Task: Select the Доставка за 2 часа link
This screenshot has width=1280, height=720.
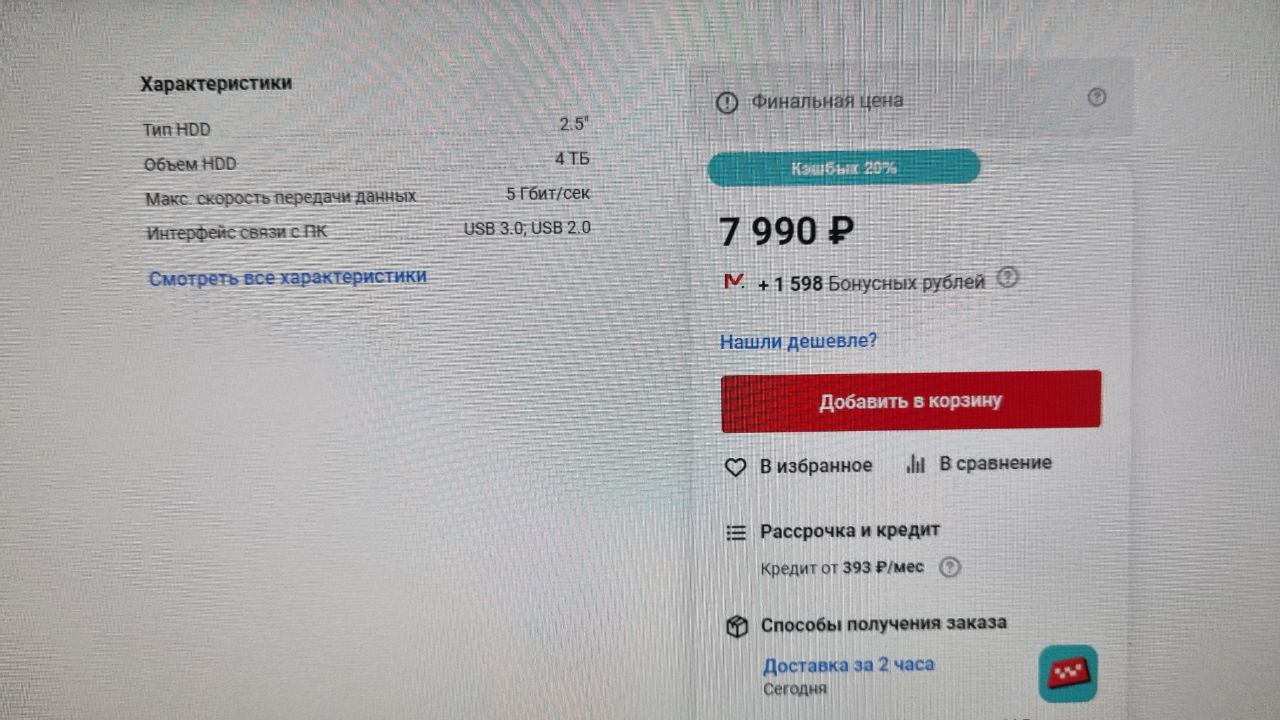Action: click(848, 665)
